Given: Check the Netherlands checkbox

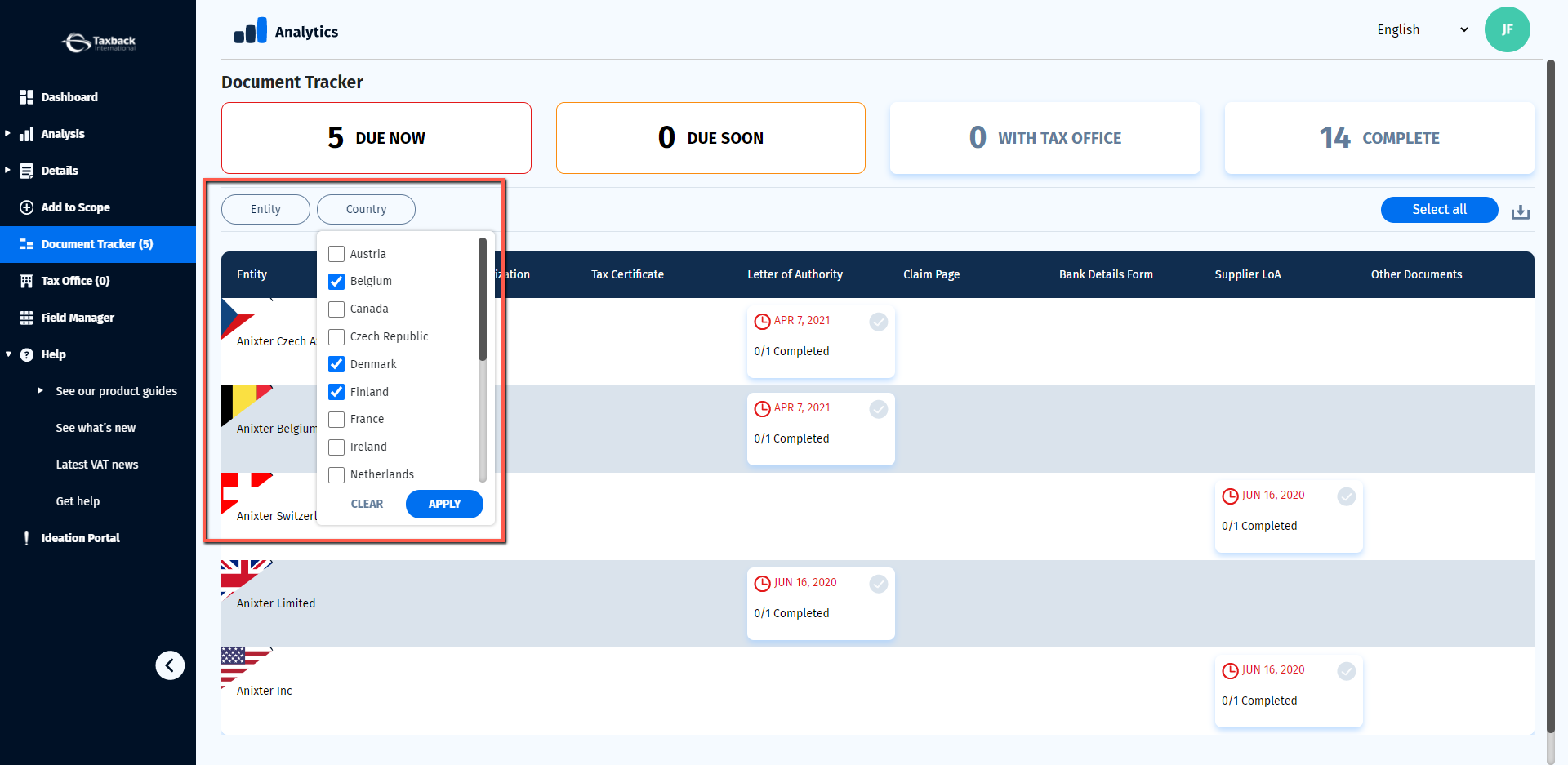Looking at the screenshot, I should click(x=336, y=474).
